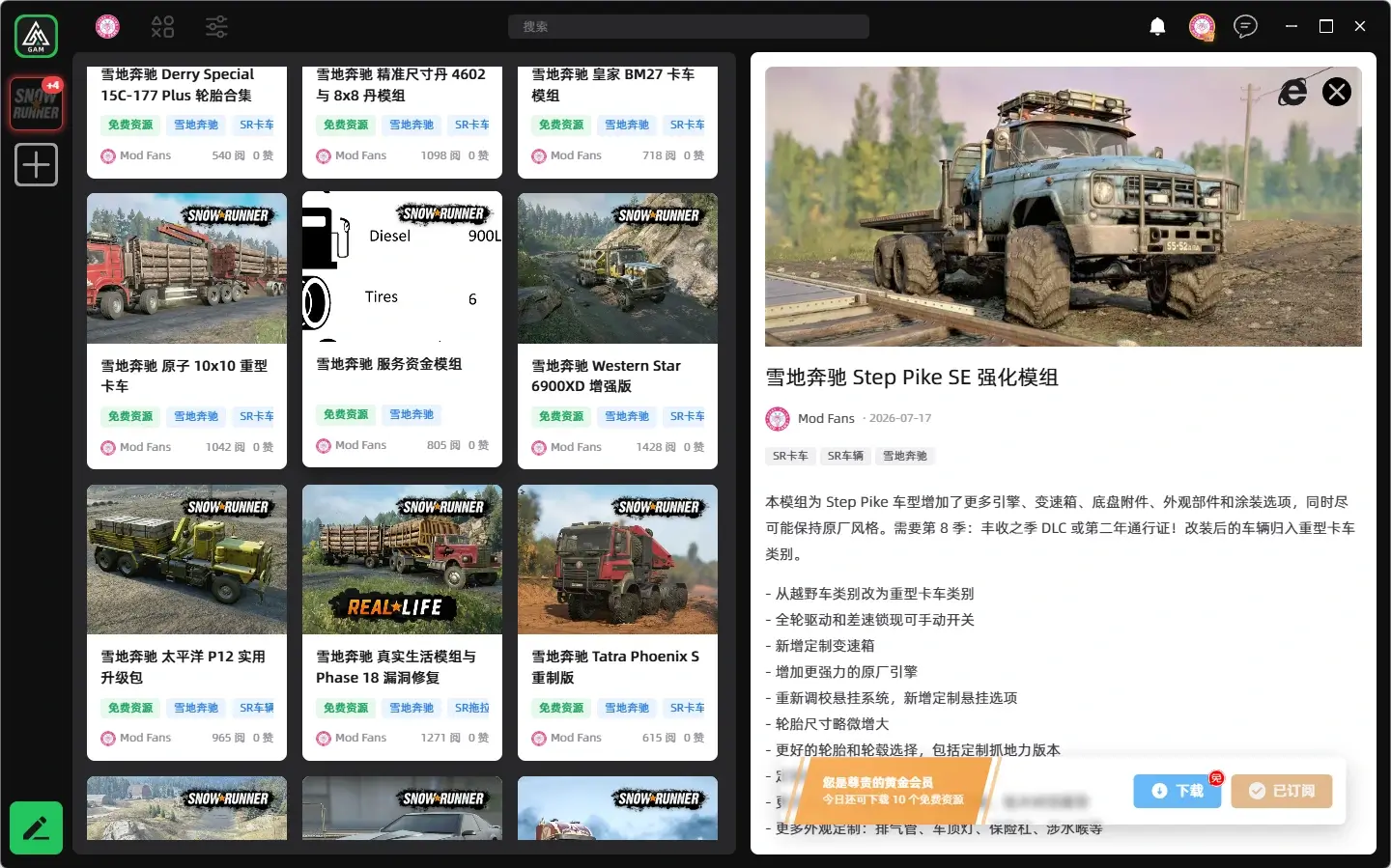Like the 原子 10x10 card (0 赞)
Image resolution: width=1391 pixels, height=868 pixels.
(x=263, y=447)
